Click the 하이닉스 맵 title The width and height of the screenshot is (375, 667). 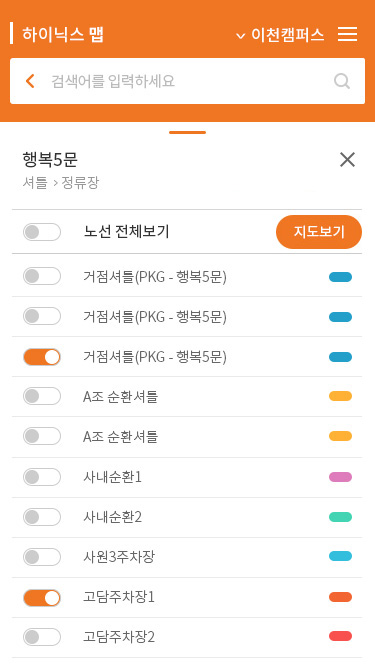pyautogui.click(x=63, y=34)
